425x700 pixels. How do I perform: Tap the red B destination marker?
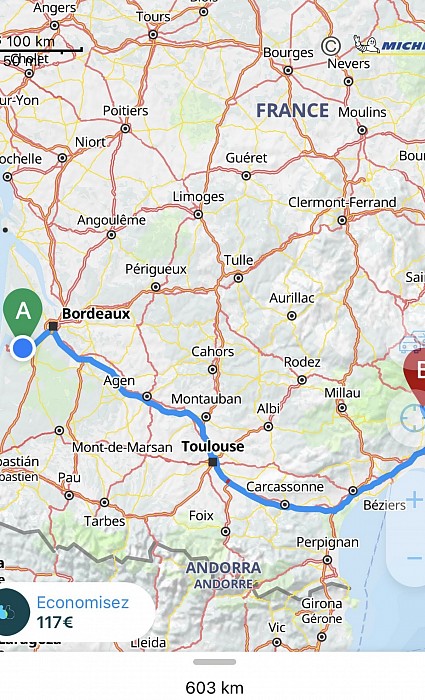click(416, 375)
